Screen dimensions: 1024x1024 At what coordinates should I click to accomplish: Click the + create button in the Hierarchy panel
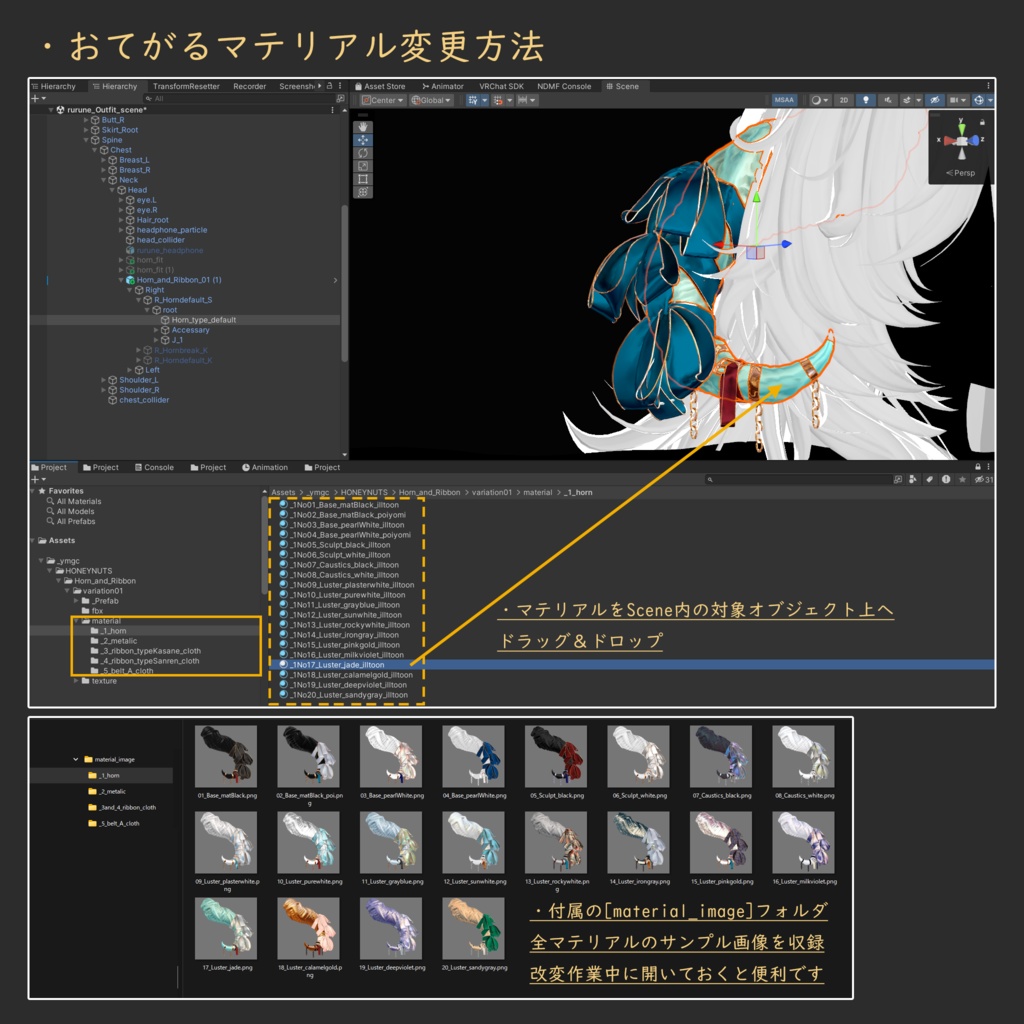pyautogui.click(x=33, y=96)
